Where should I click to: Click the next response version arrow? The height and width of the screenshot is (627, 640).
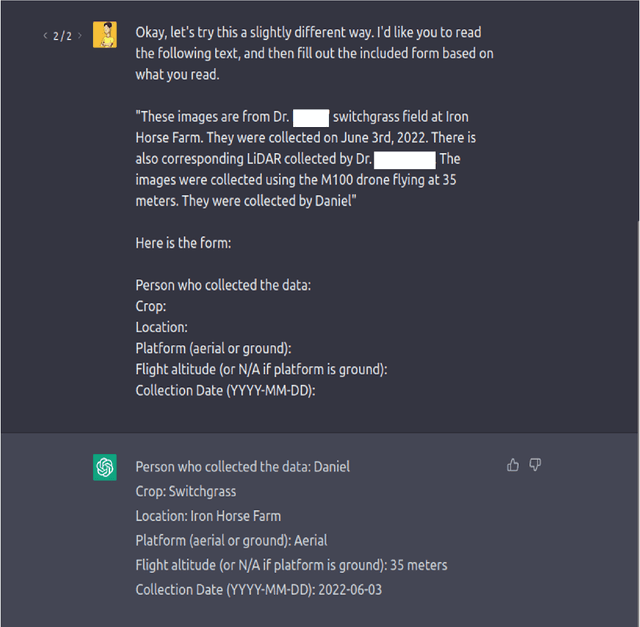(x=80, y=36)
